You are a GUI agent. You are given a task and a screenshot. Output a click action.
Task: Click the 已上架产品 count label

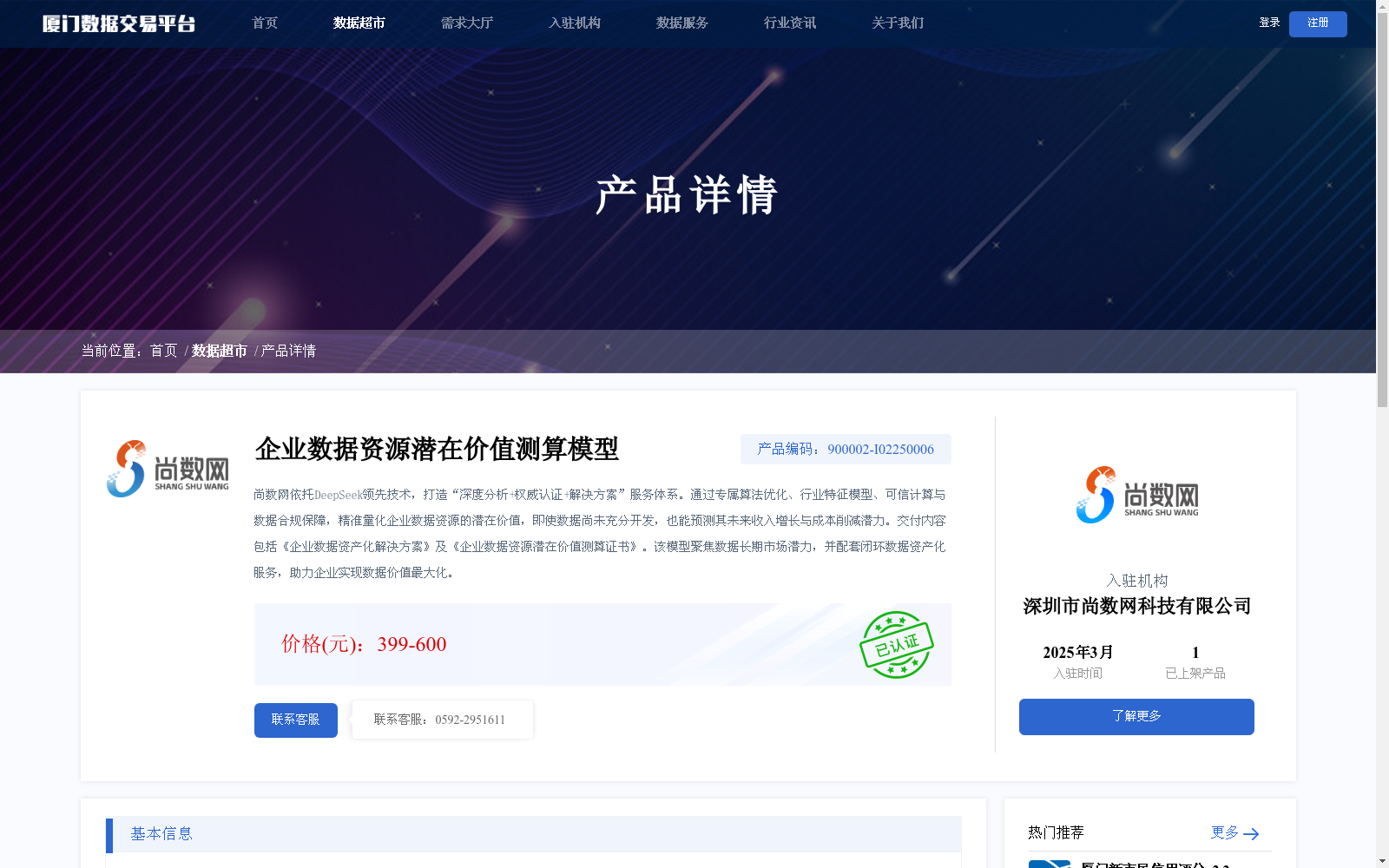click(1195, 674)
